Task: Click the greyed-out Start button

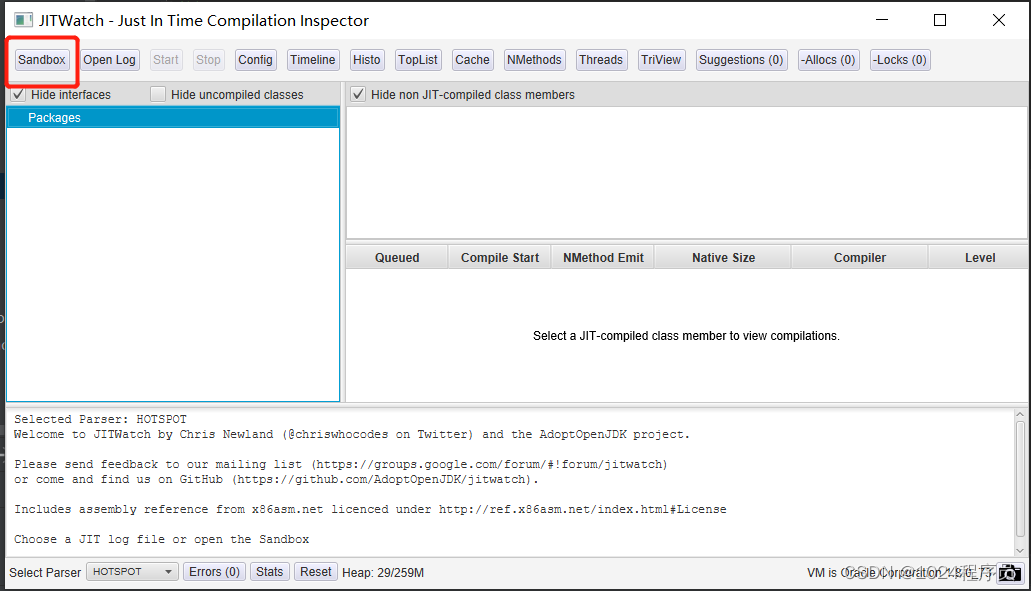Action: pyautogui.click(x=166, y=60)
